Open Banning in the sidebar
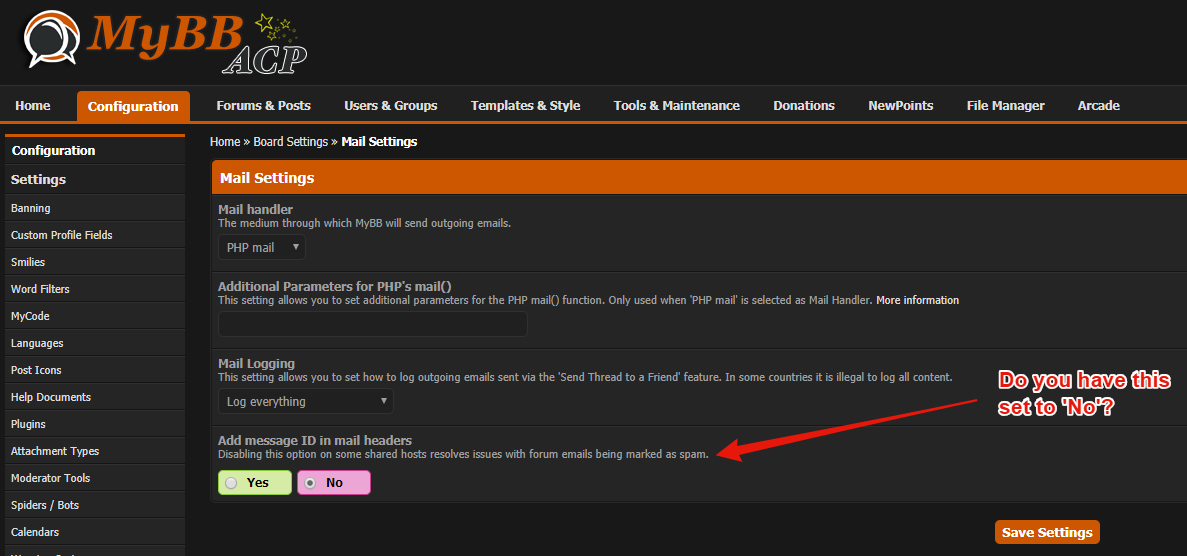Screen dimensions: 1187x556 pos(95,208)
